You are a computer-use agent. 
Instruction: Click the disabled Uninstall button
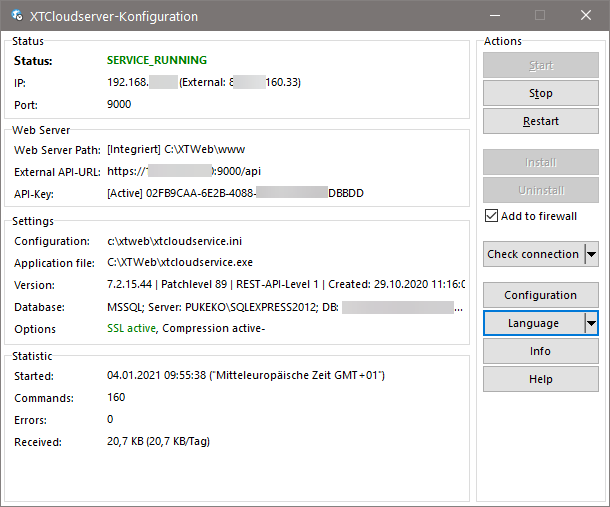click(x=540, y=190)
